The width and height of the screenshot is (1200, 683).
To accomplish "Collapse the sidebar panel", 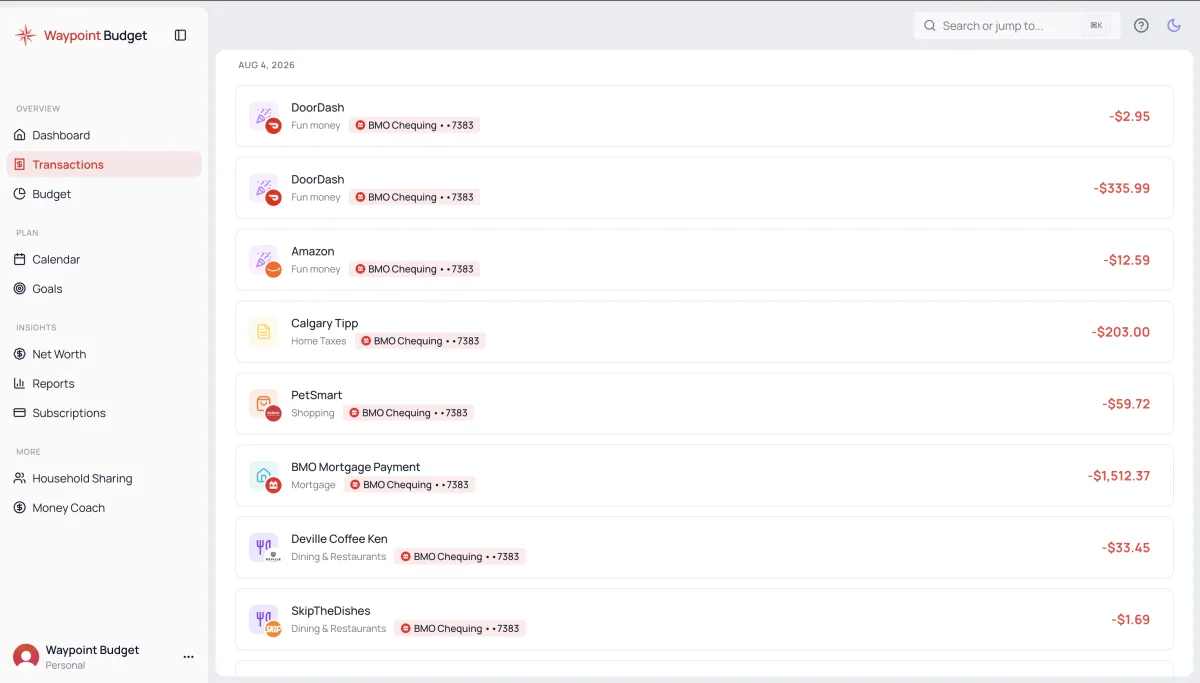I will [x=181, y=35].
